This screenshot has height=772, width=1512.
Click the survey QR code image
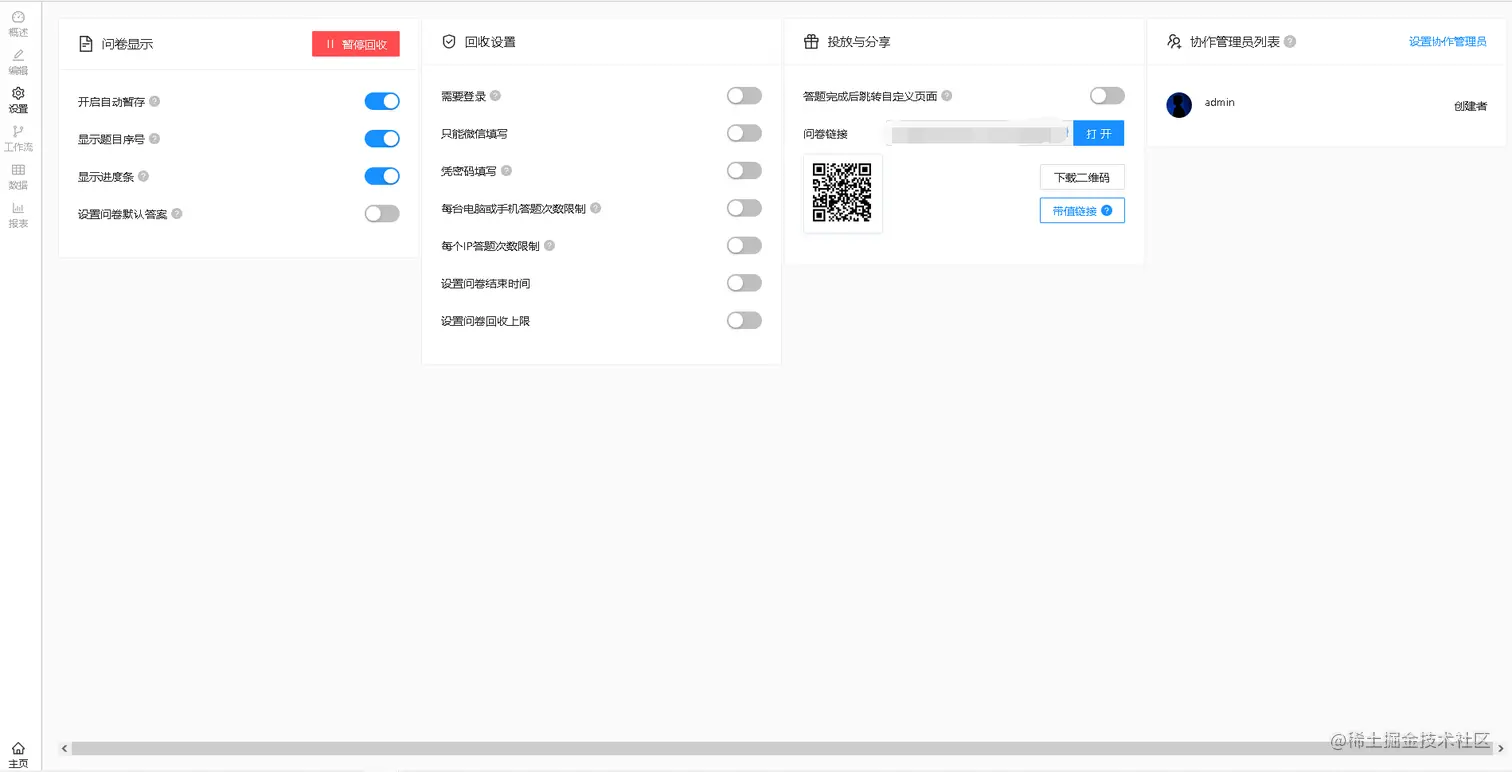tap(842, 193)
